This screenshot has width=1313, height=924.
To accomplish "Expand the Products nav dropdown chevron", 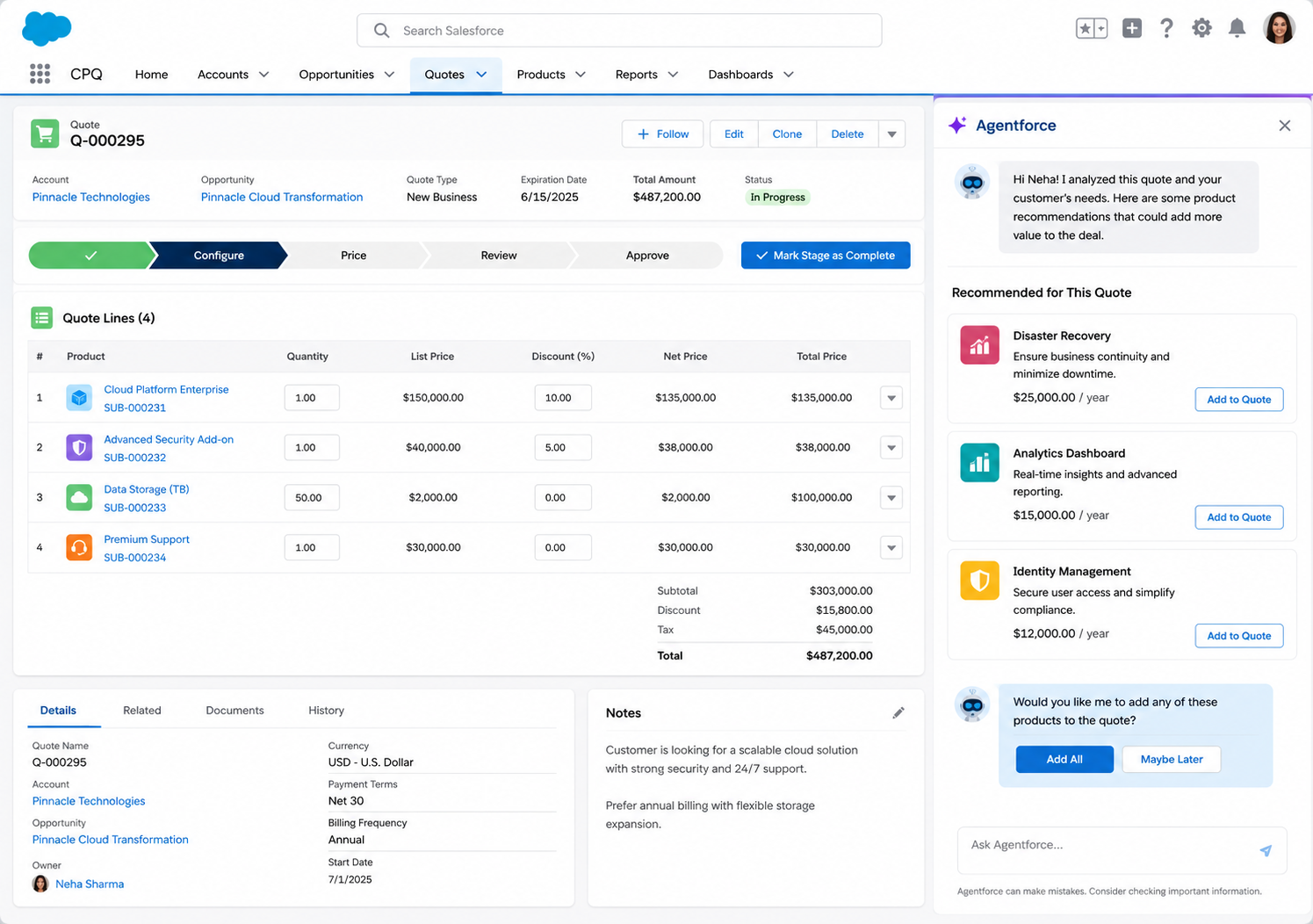I will click(580, 75).
